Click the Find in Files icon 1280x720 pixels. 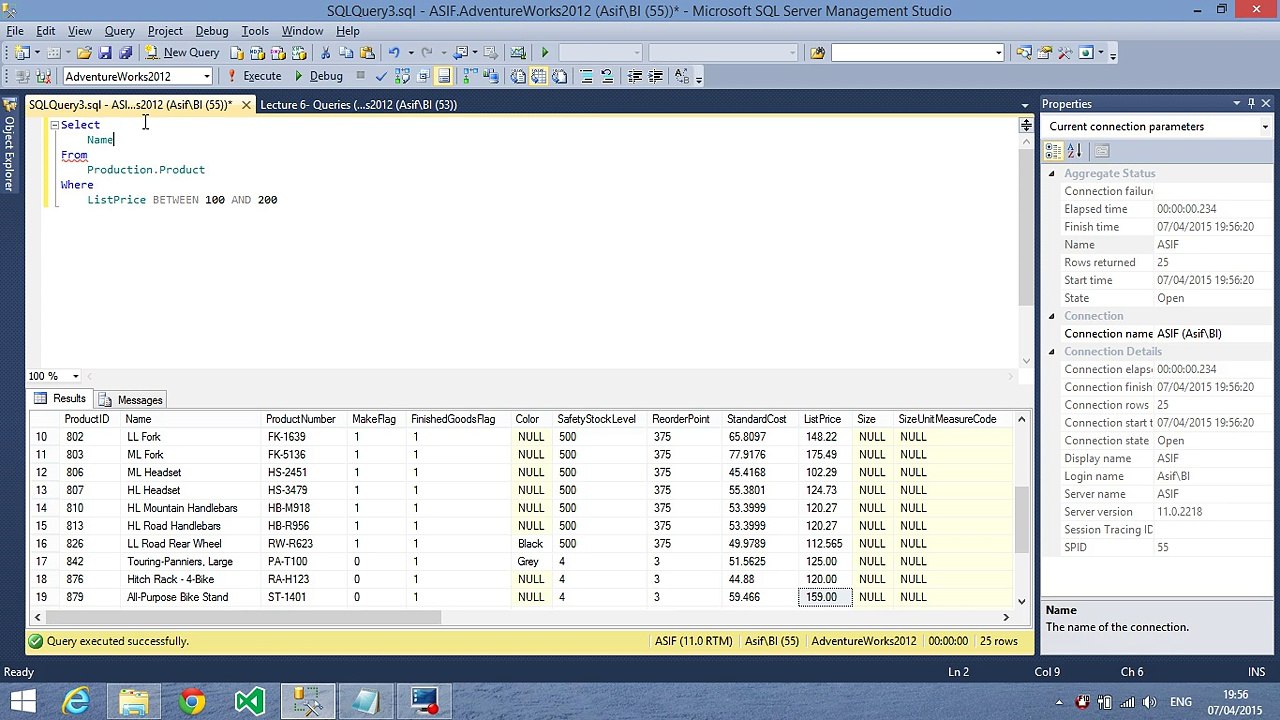tap(818, 52)
